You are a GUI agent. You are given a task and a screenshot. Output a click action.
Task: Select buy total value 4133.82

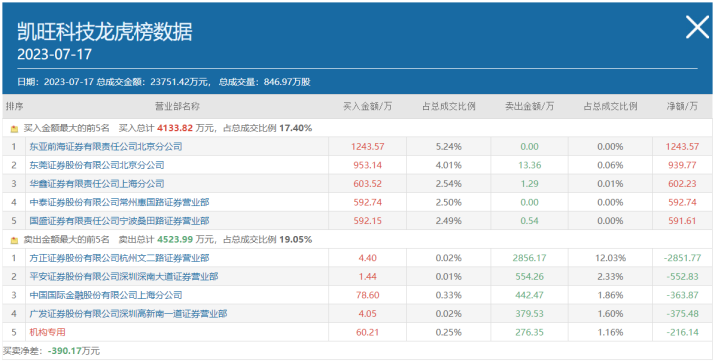tap(176, 129)
